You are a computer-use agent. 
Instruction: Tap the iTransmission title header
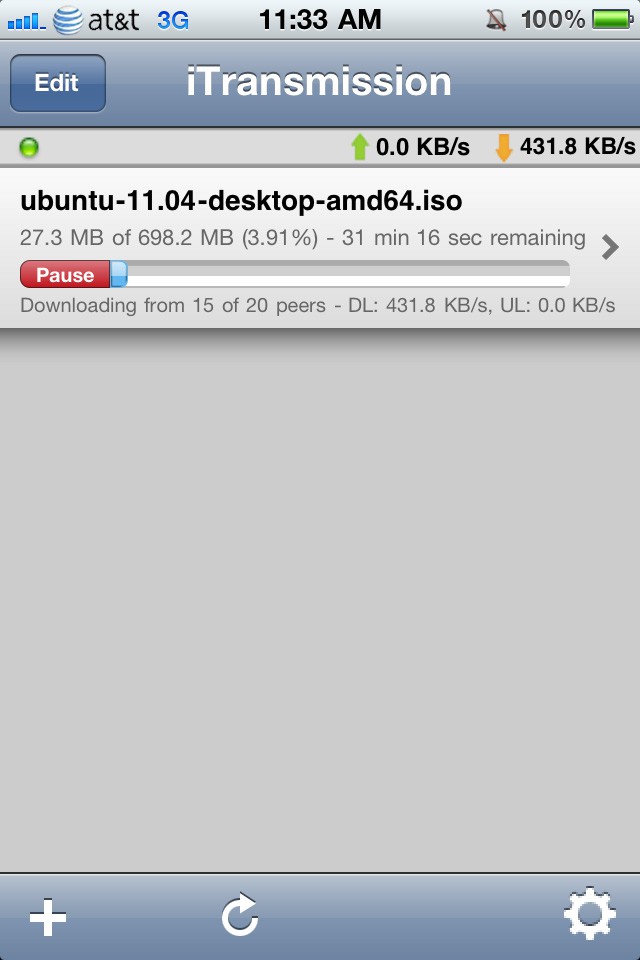tap(319, 82)
